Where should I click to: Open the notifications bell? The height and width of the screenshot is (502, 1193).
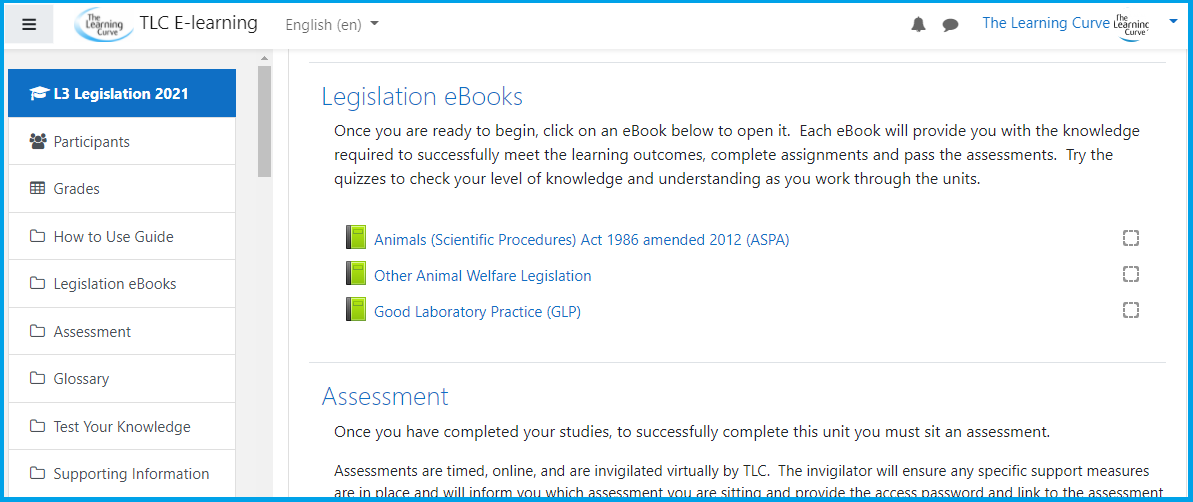point(918,25)
